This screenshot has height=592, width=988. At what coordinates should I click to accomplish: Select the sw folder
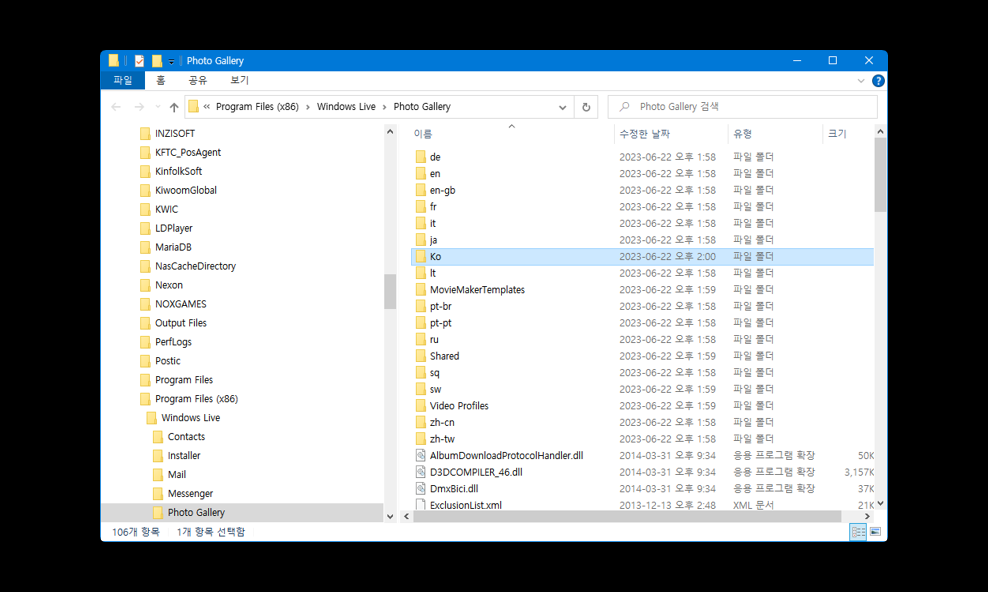coord(435,389)
